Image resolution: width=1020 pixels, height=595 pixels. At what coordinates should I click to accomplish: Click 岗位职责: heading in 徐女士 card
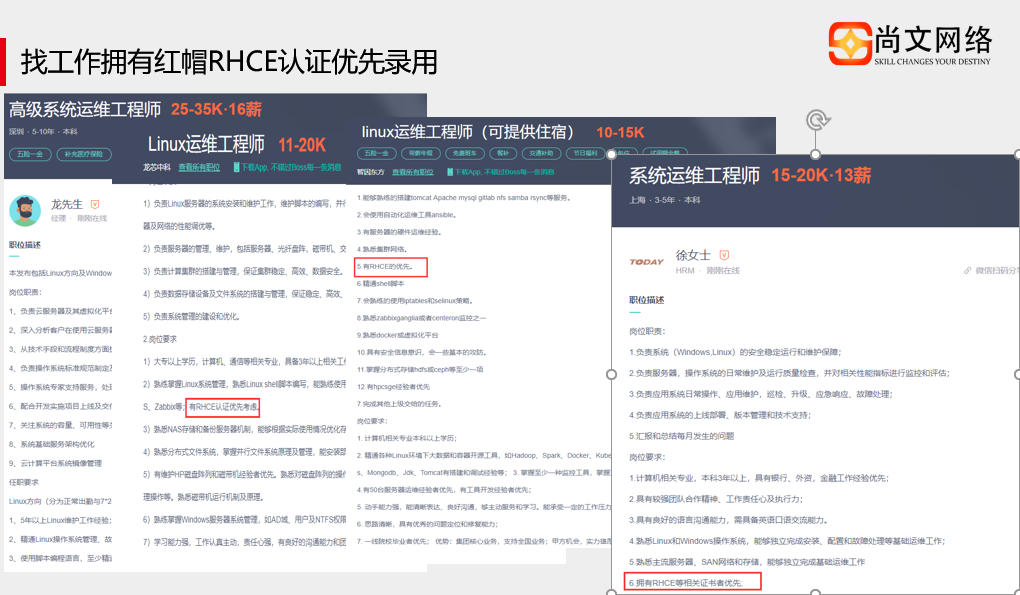[x=647, y=331]
